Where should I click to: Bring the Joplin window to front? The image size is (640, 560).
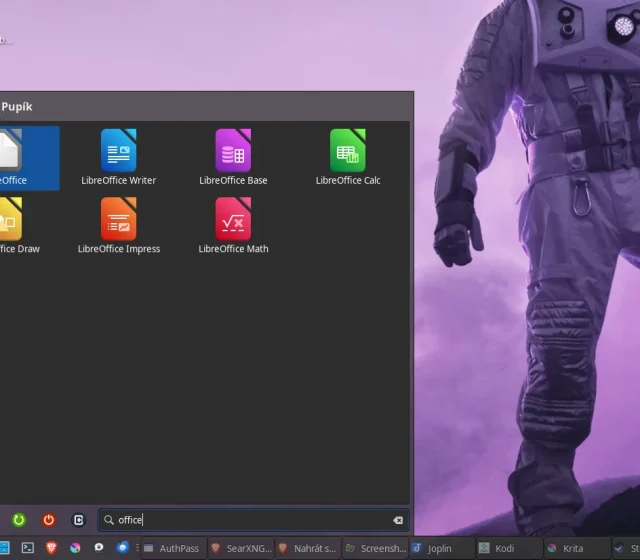442,548
